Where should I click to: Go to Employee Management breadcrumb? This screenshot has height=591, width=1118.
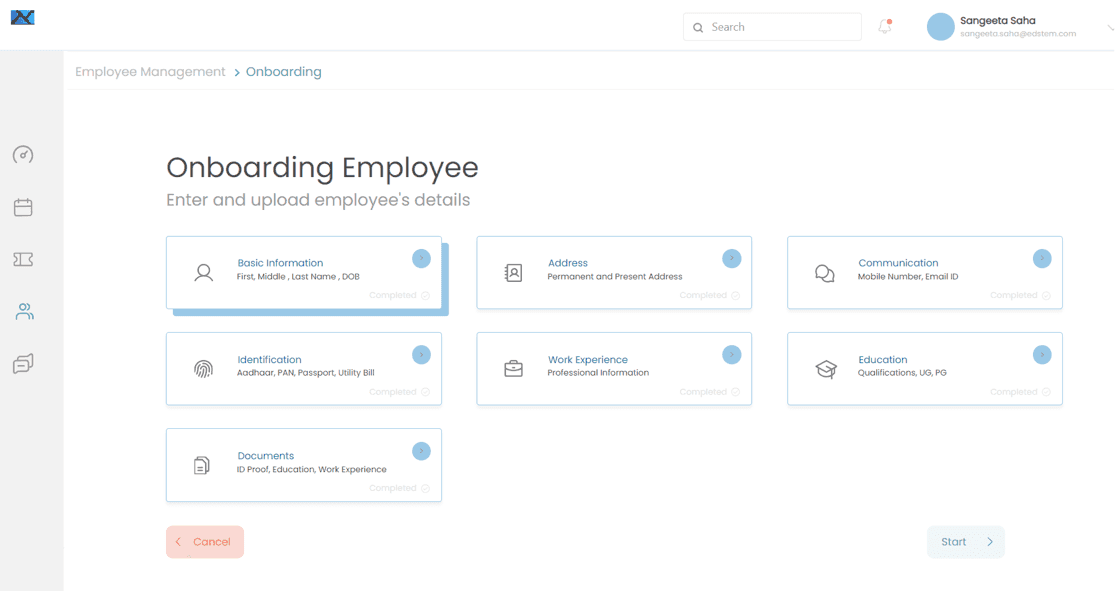click(150, 72)
